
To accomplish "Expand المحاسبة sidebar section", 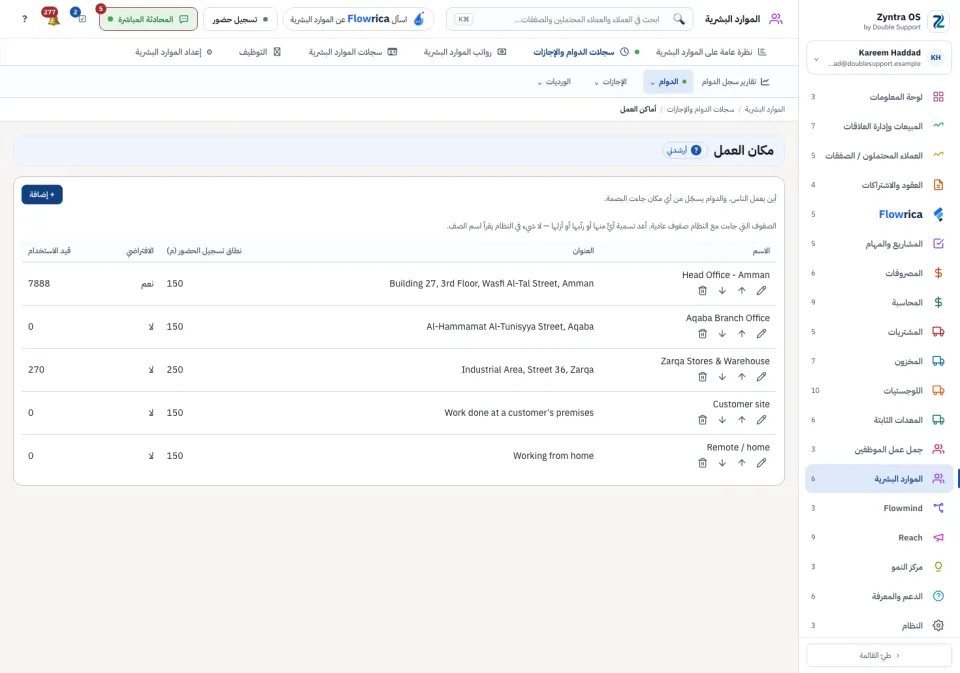I will [879, 303].
